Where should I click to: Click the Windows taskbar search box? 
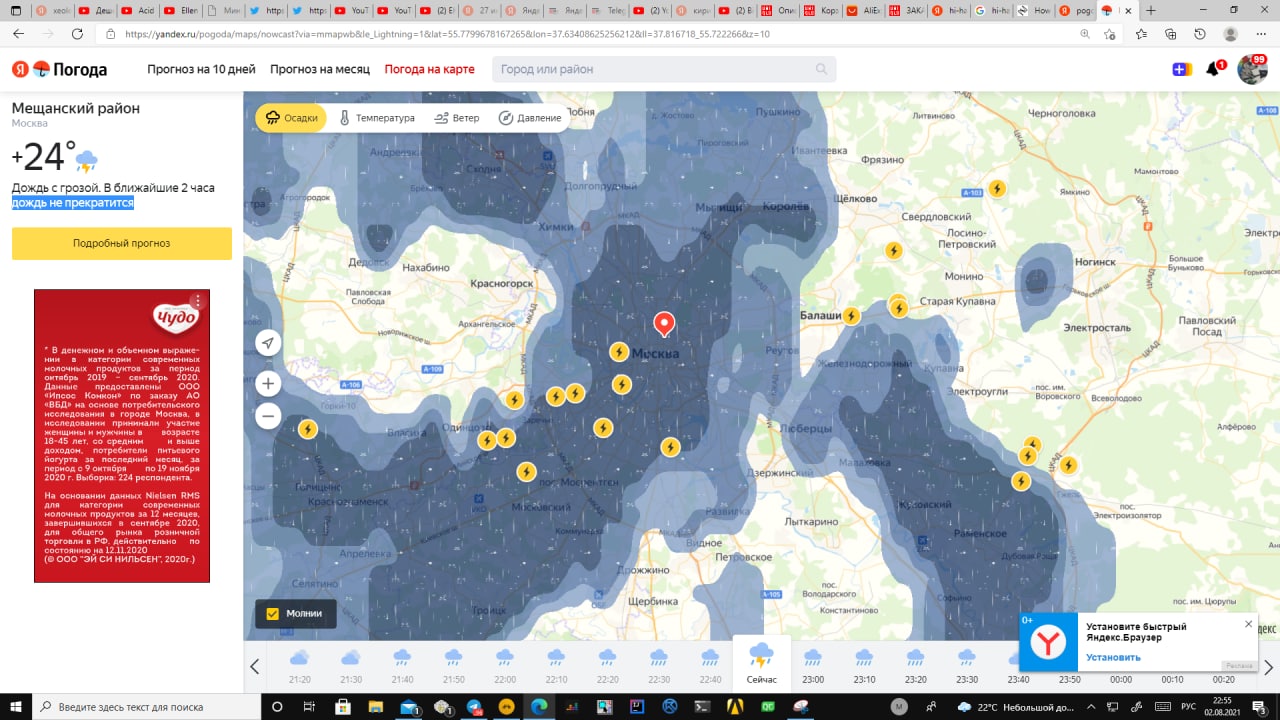pos(147,706)
